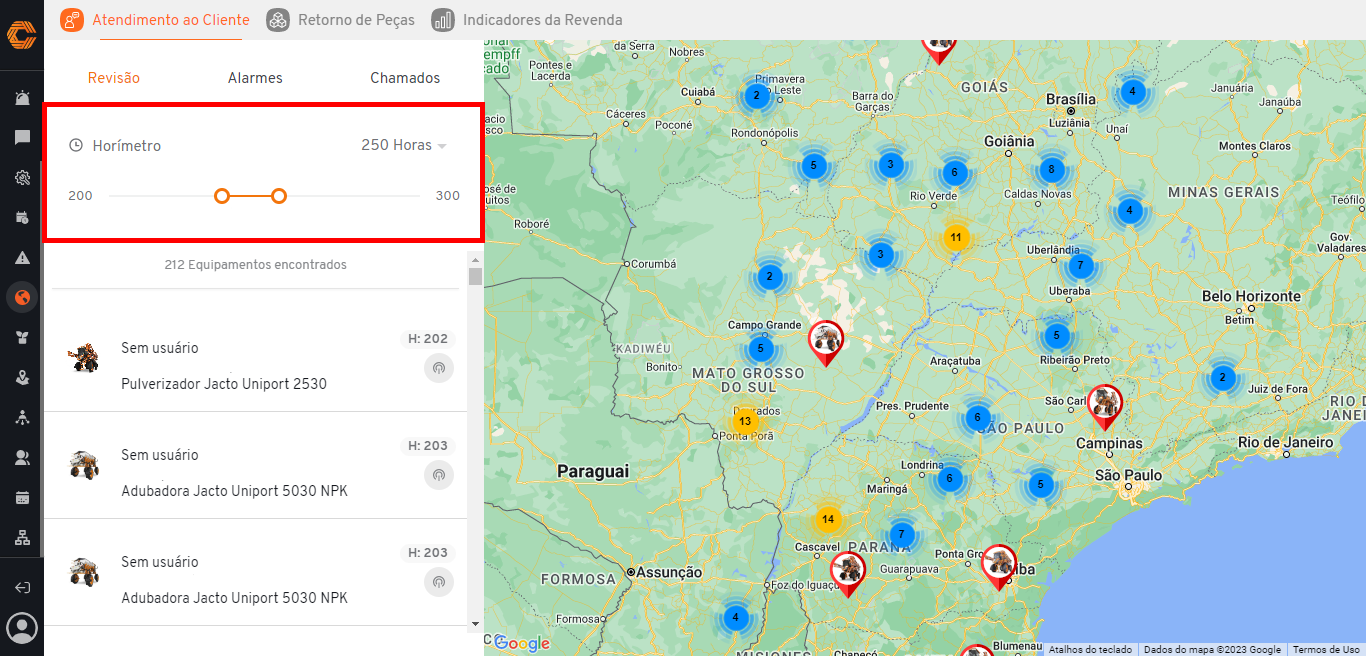Click '212 Equipamentos encontrados' text
Viewport: 1366px width, 656px height.
click(255, 265)
